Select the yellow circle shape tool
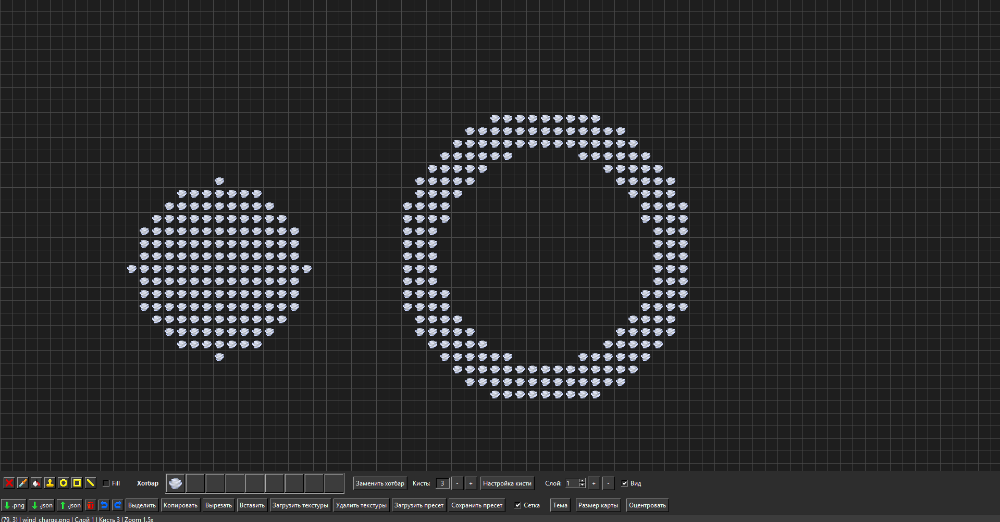The image size is (1000, 522). click(x=63, y=483)
